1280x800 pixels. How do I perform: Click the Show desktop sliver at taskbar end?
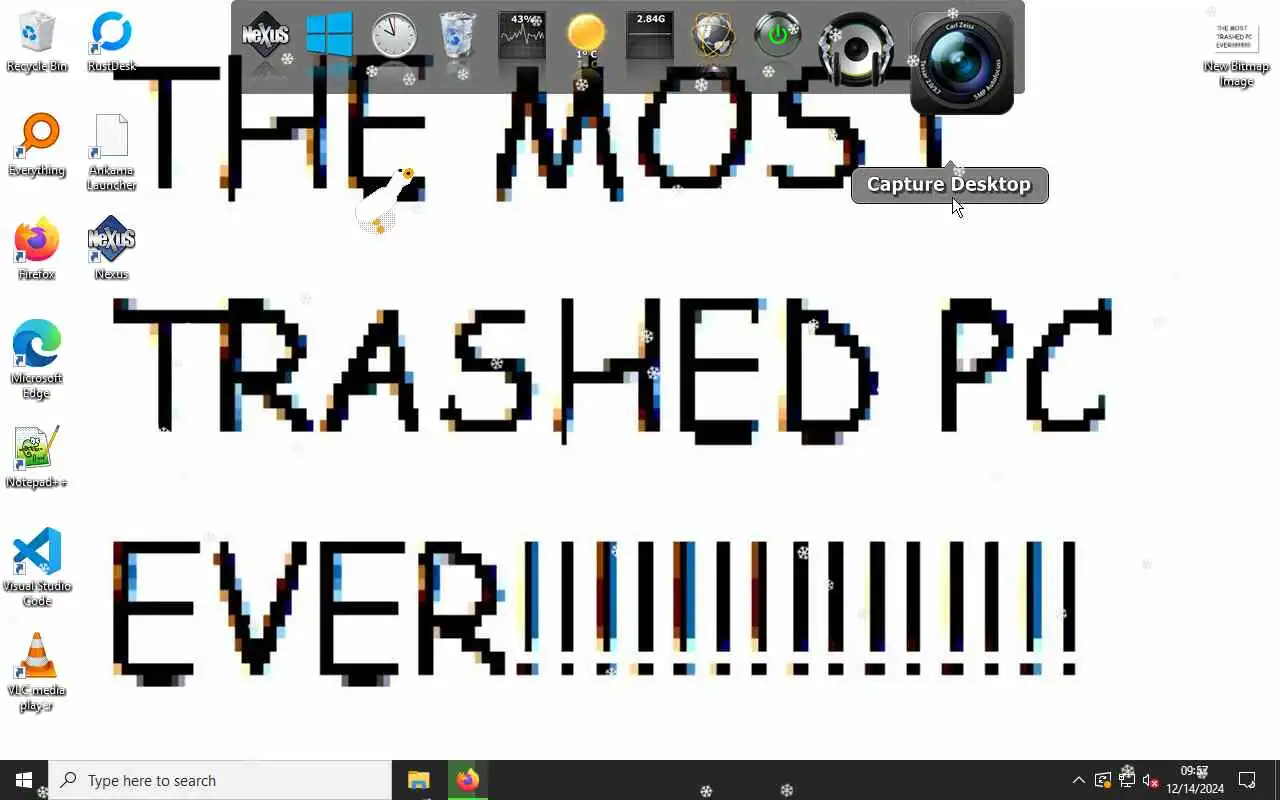[x=1277, y=780]
